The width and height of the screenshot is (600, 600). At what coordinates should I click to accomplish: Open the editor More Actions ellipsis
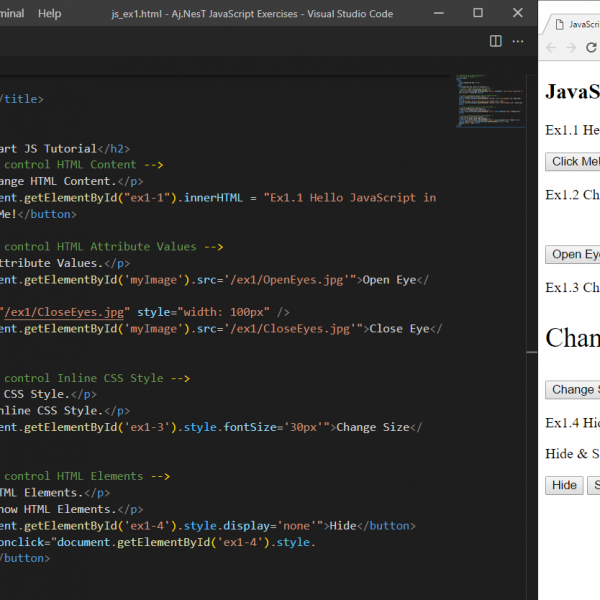(x=518, y=41)
